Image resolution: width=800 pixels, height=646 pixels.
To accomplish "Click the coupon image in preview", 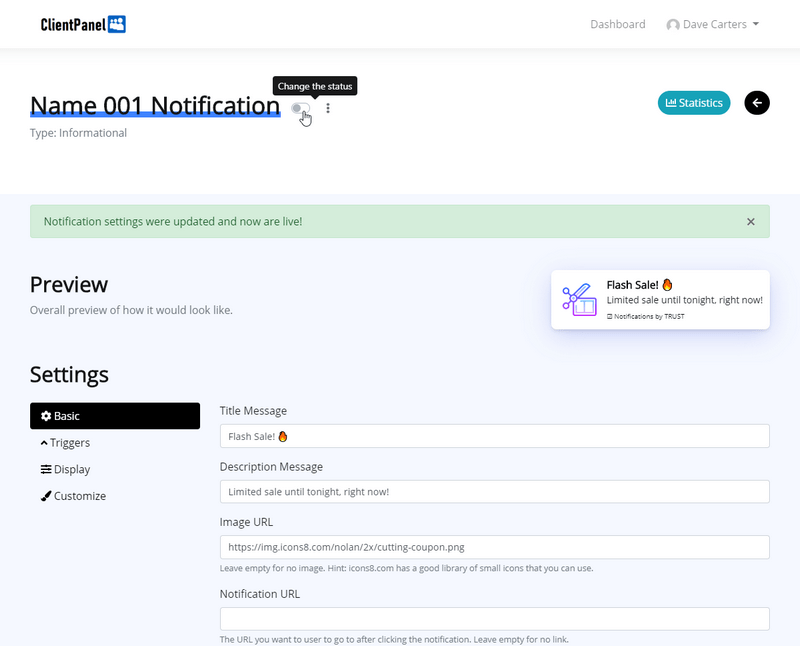I will pyautogui.click(x=579, y=300).
